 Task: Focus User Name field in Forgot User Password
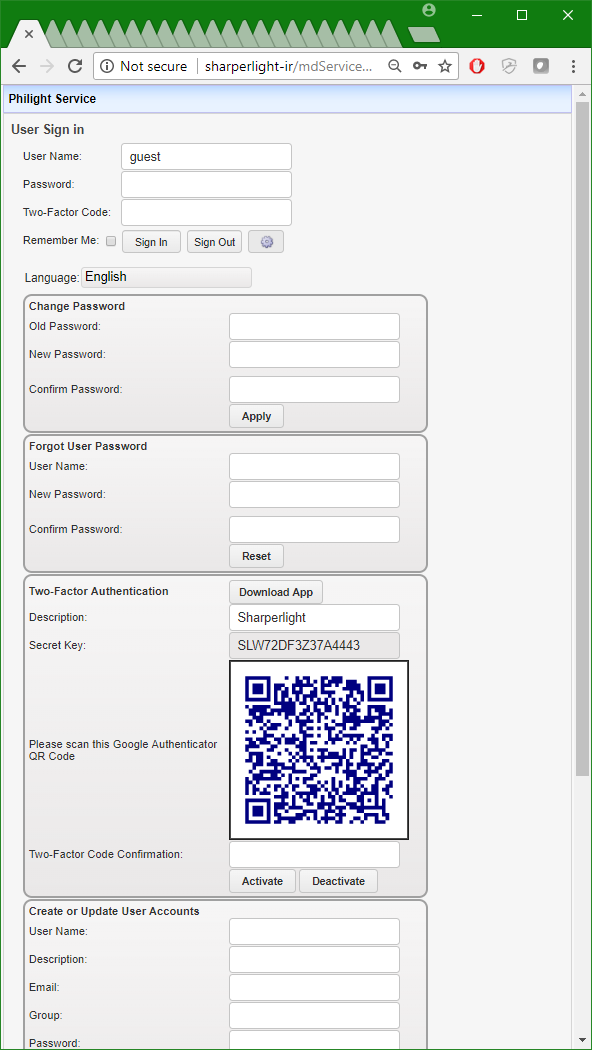click(x=315, y=467)
